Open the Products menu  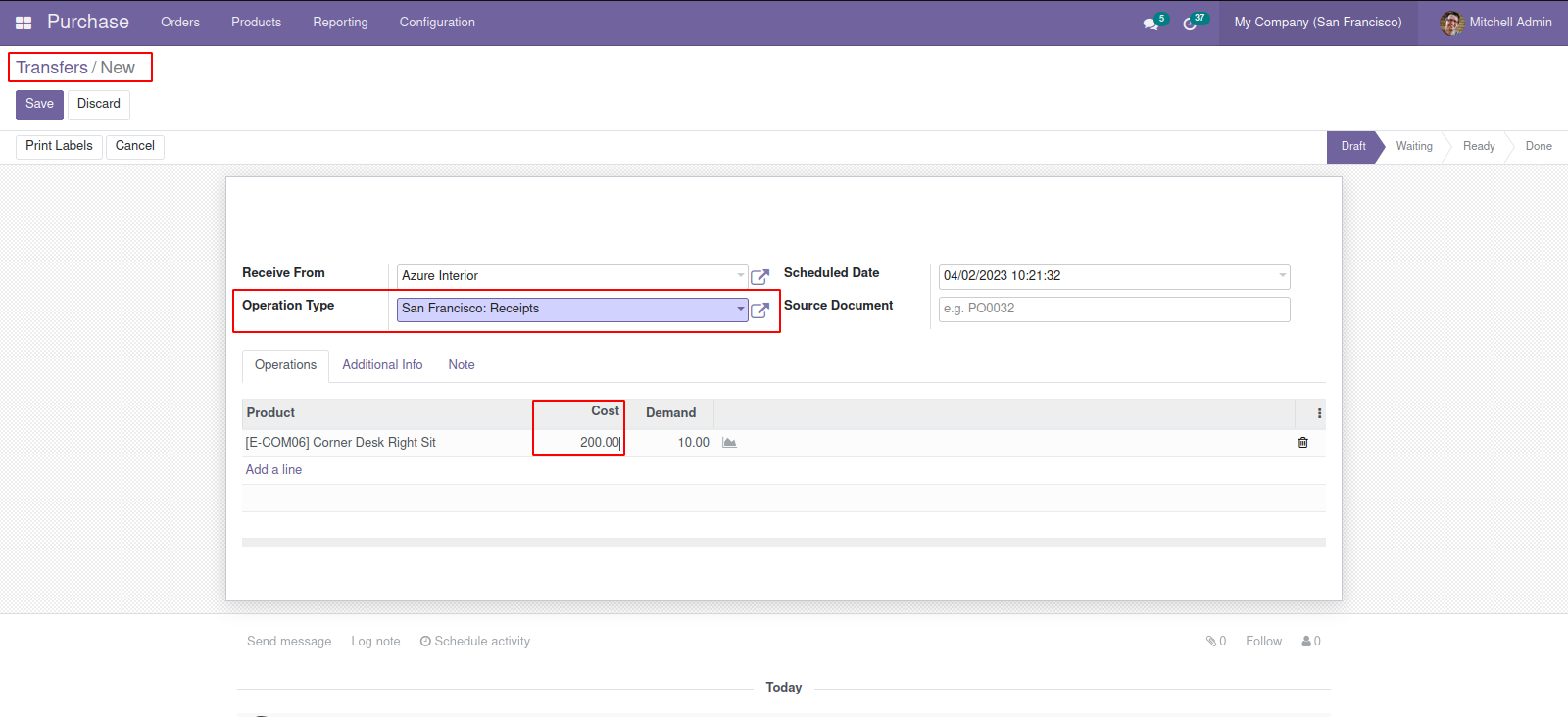[x=256, y=23]
